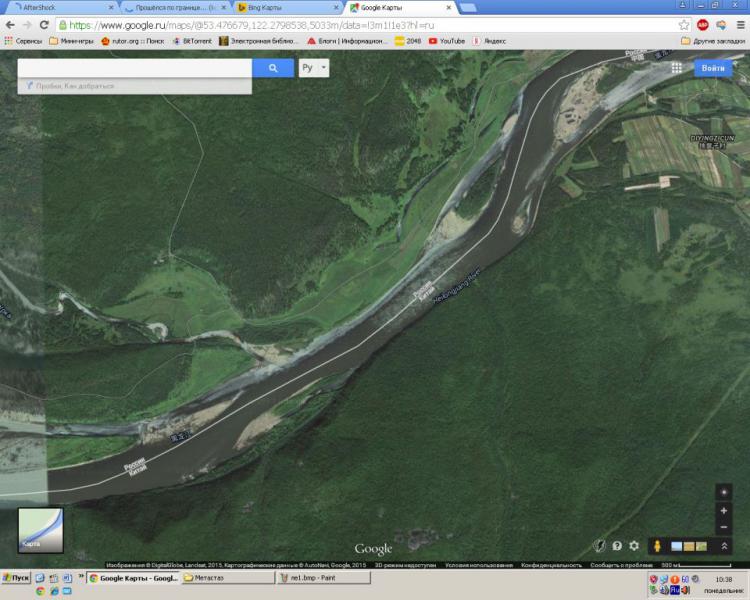
Task: Zoom out with the minus button
Action: point(724,527)
